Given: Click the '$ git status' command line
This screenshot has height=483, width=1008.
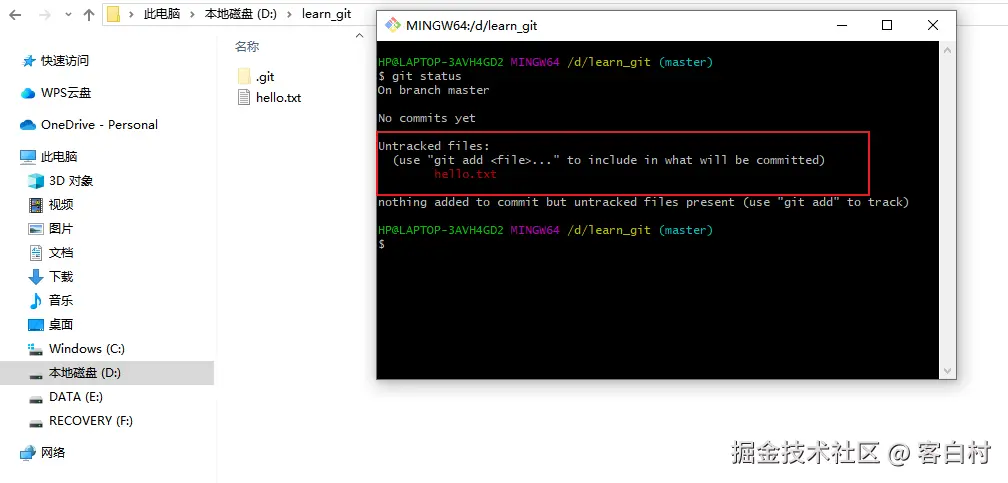Looking at the screenshot, I should (419, 76).
